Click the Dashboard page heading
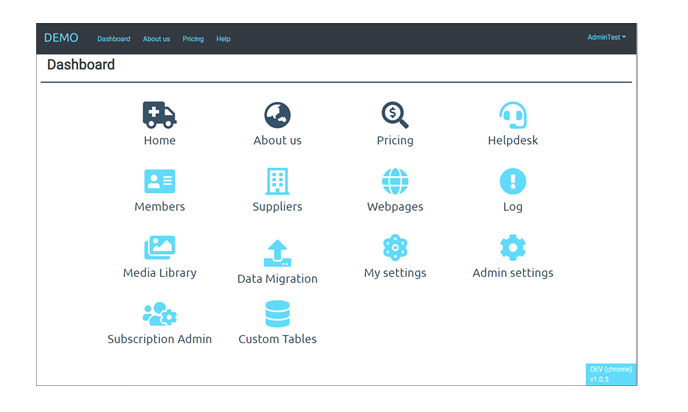This screenshot has height=412, width=688. tap(81, 65)
